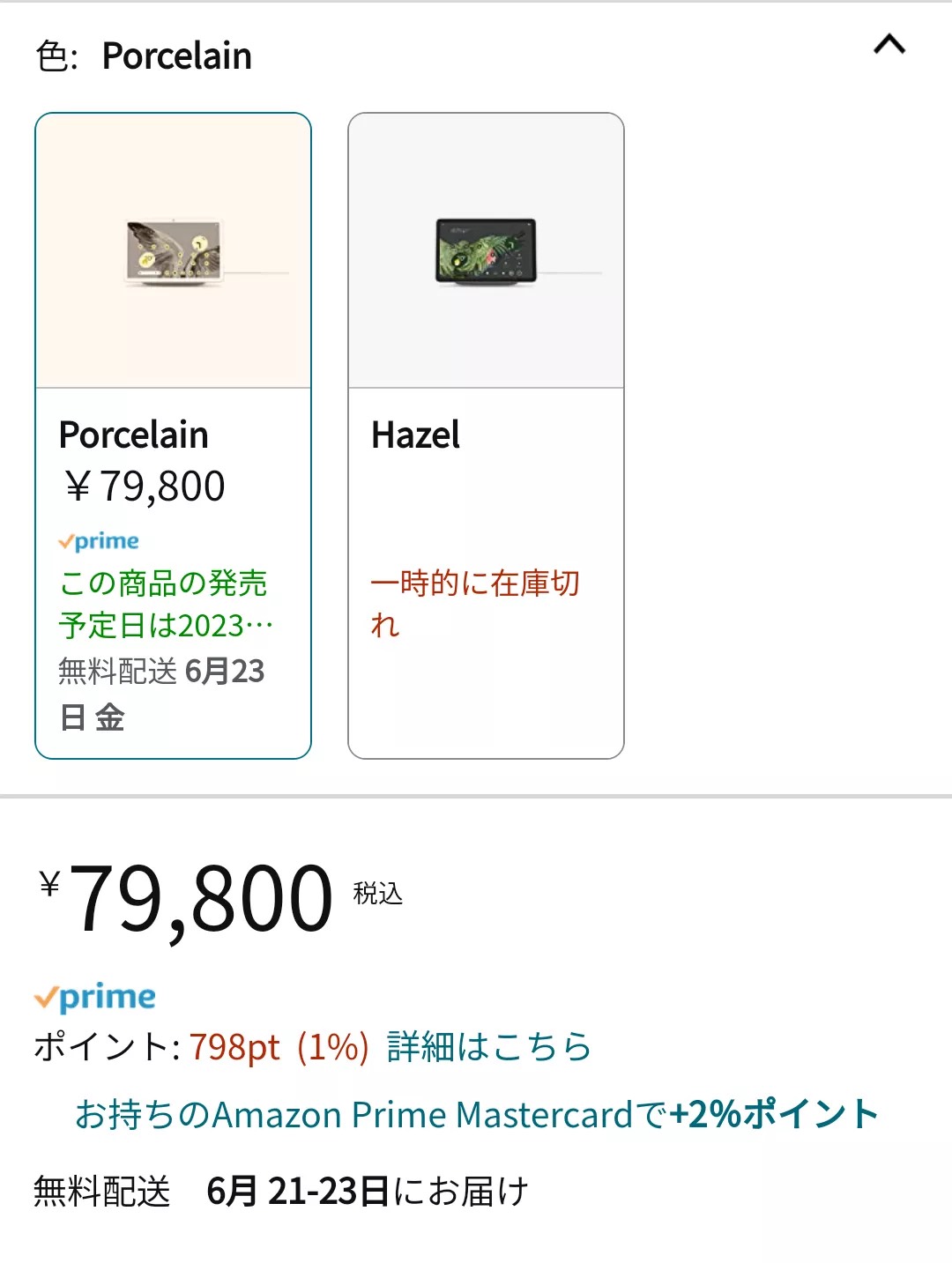This screenshot has height=1263, width=952.
Task: Open the Amazon Prime Mastercard +2% offer link
Action: click(476, 1115)
